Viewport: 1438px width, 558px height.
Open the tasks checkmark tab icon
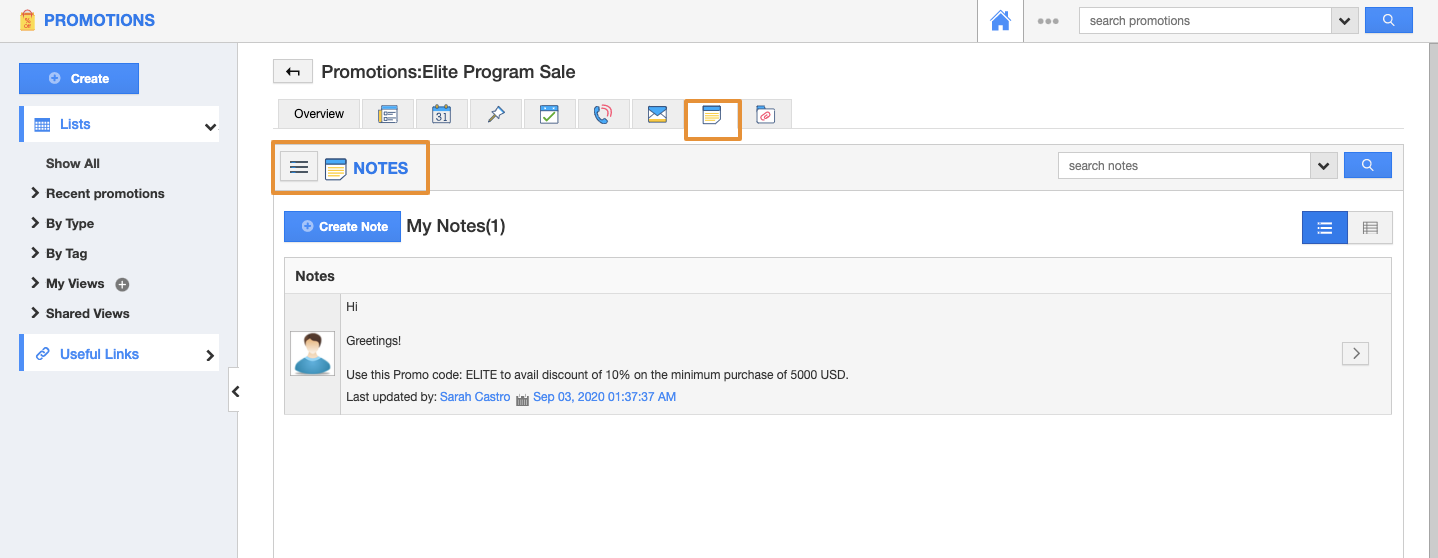click(x=549, y=114)
